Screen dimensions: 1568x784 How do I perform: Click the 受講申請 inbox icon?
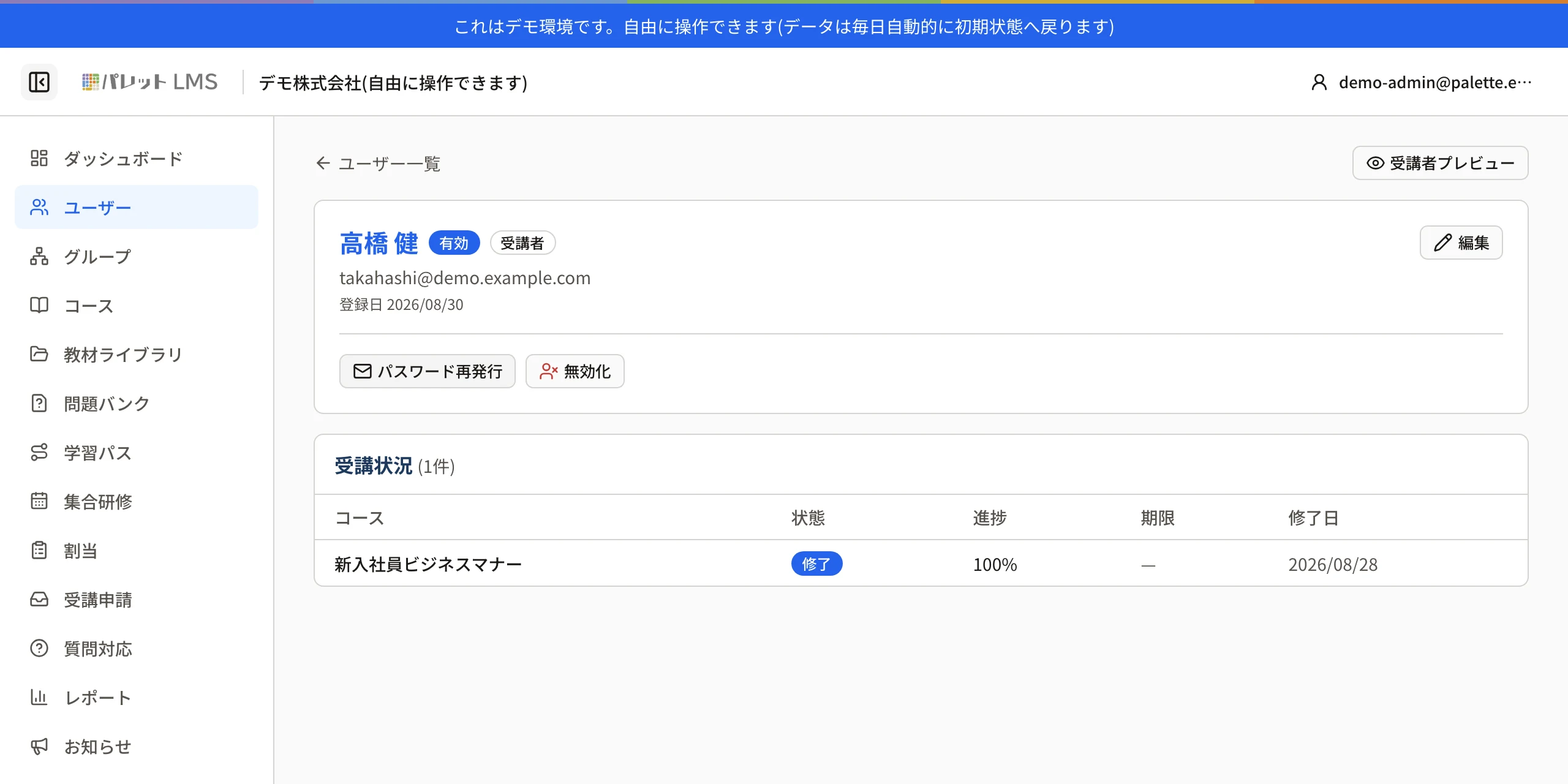(x=39, y=599)
